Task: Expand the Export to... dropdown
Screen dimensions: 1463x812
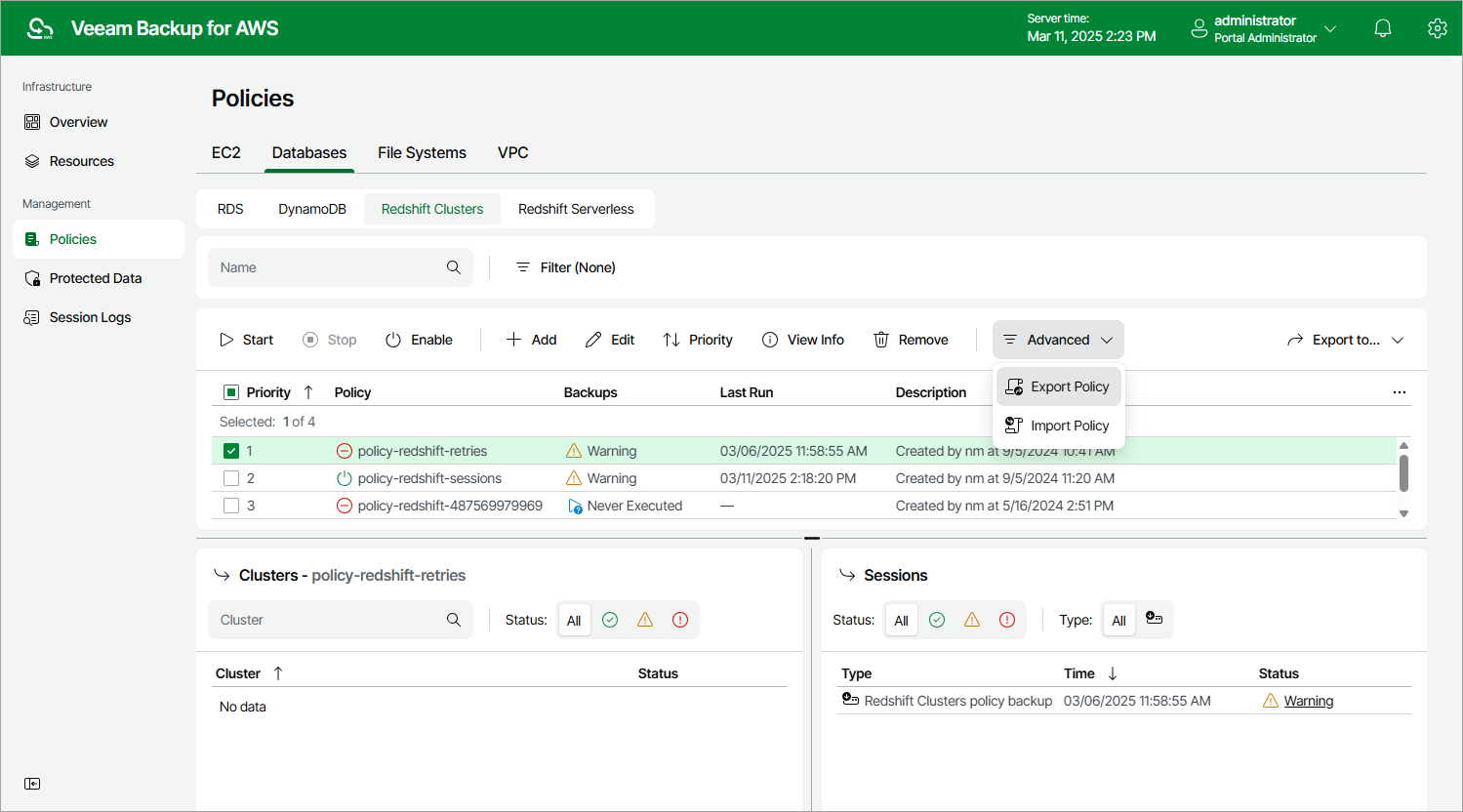Action: coord(1346,340)
